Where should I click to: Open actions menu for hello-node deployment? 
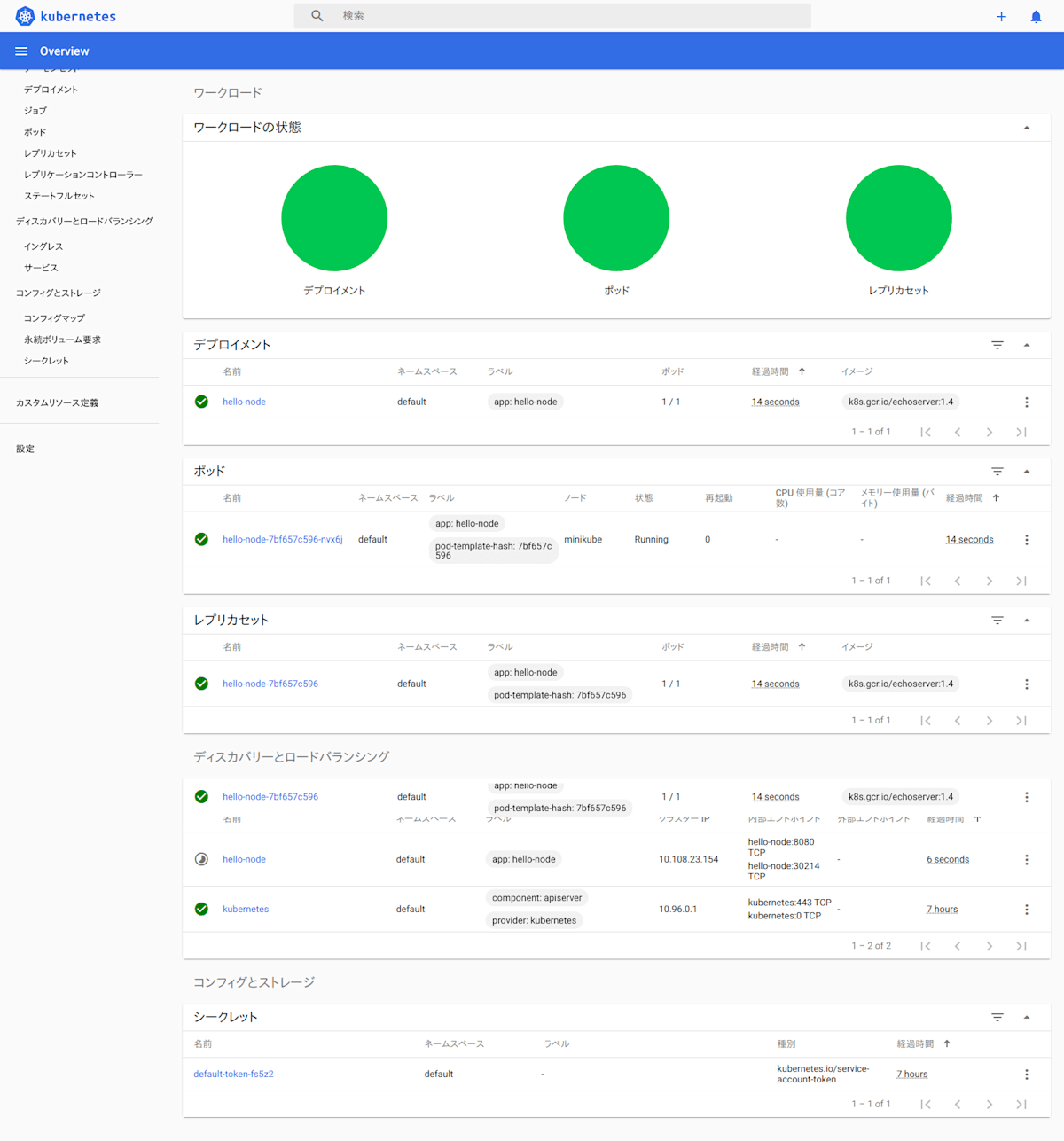1027,402
